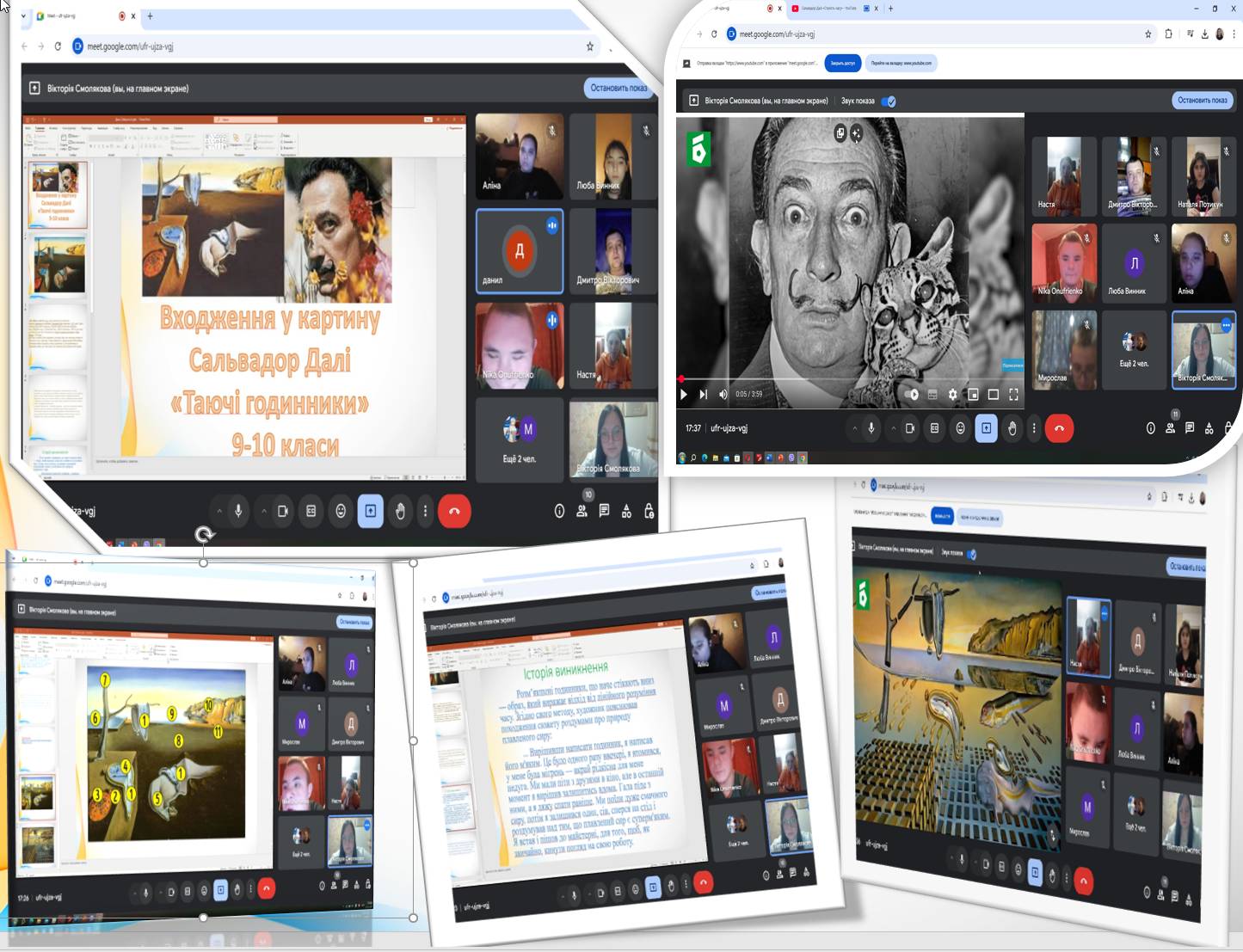
Task: Enter YouTube fullscreen mode
Action: 1013,395
